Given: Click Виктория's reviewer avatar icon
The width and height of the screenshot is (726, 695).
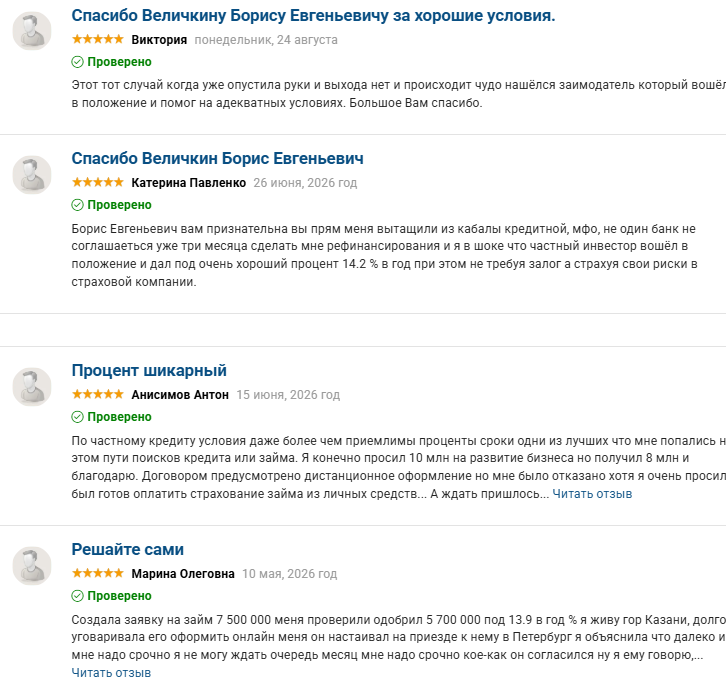Looking at the screenshot, I should click(x=31, y=31).
